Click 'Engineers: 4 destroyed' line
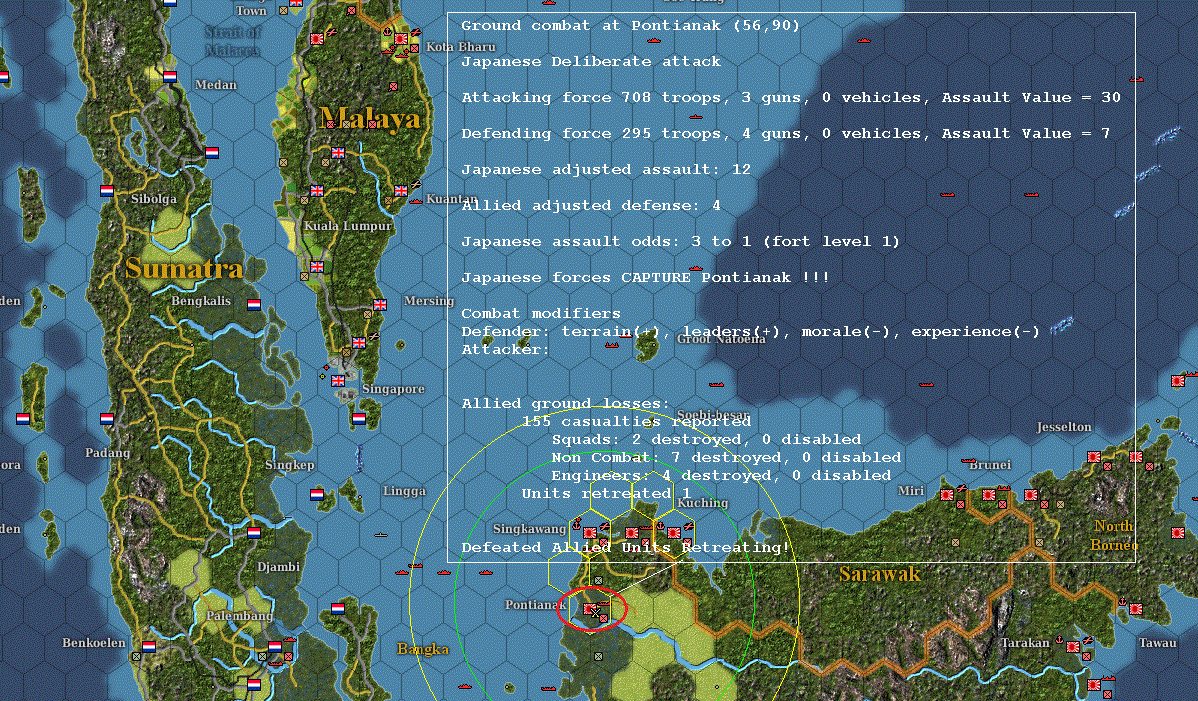The height and width of the screenshot is (701, 1198). click(721, 475)
